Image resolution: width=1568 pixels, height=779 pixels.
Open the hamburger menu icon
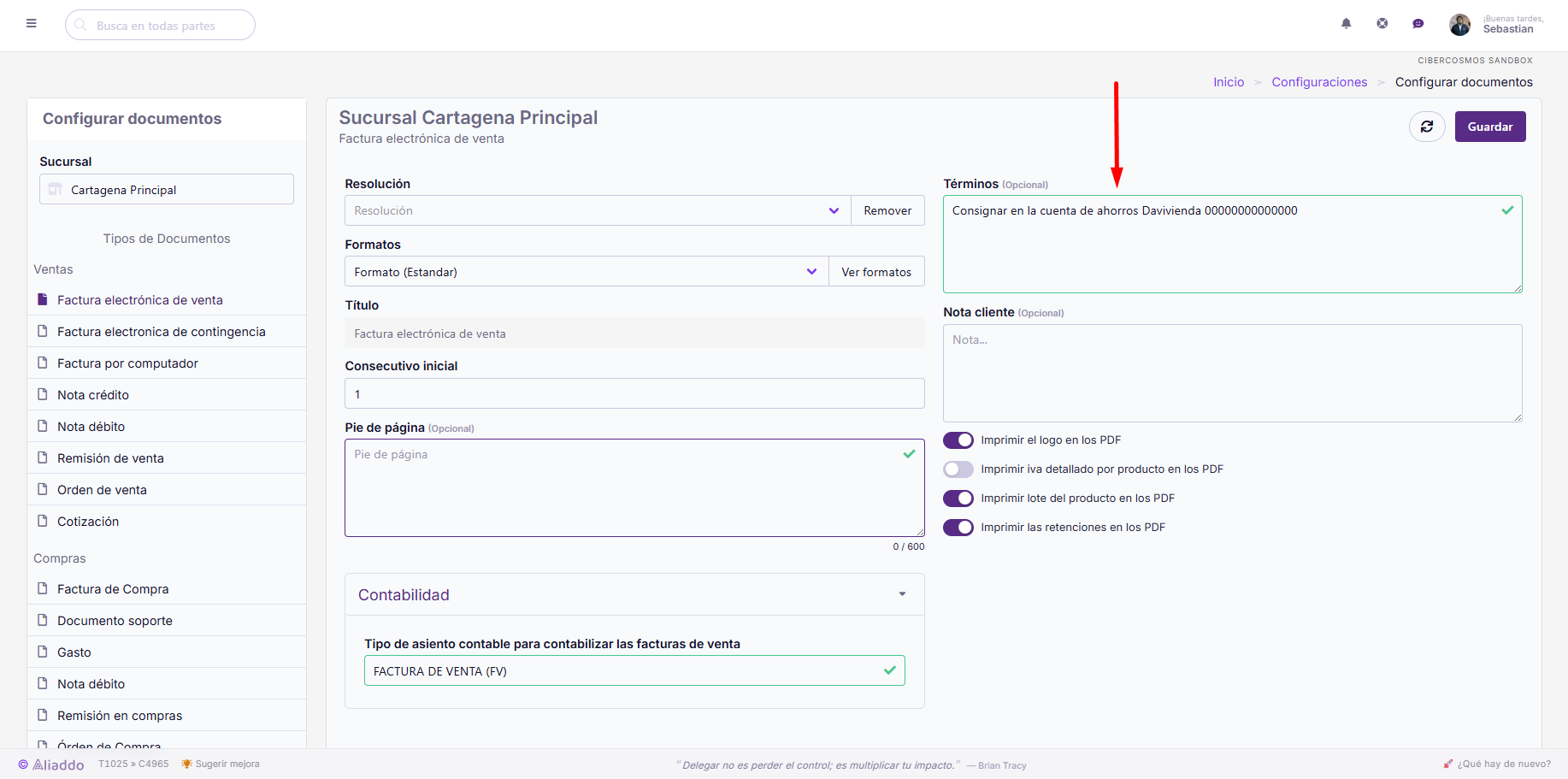point(32,24)
